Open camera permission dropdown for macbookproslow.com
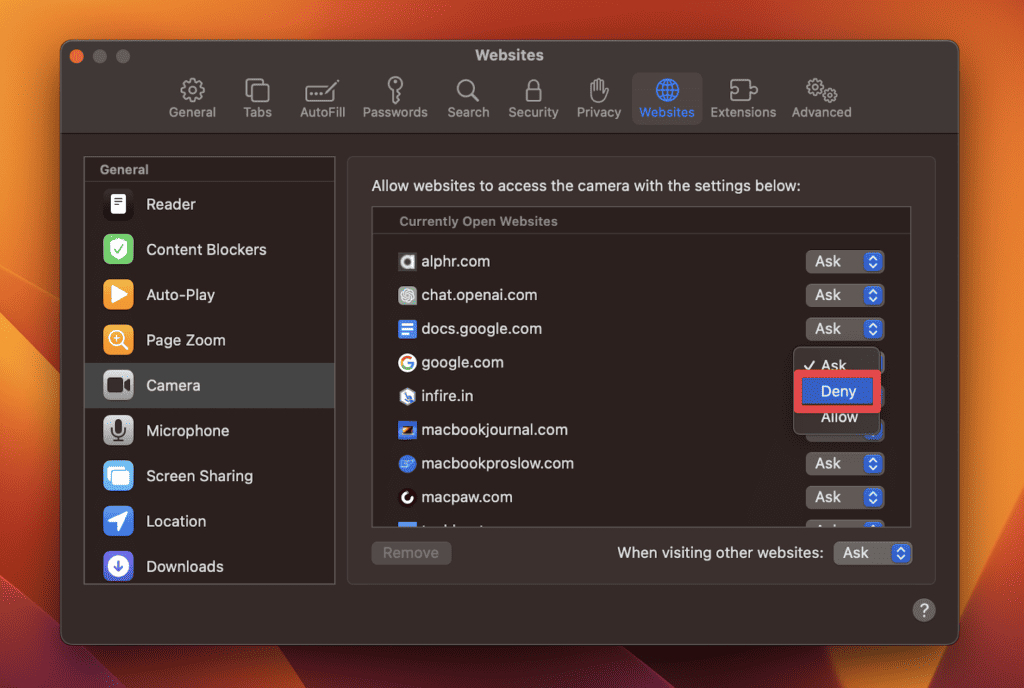The image size is (1024, 688). click(844, 463)
